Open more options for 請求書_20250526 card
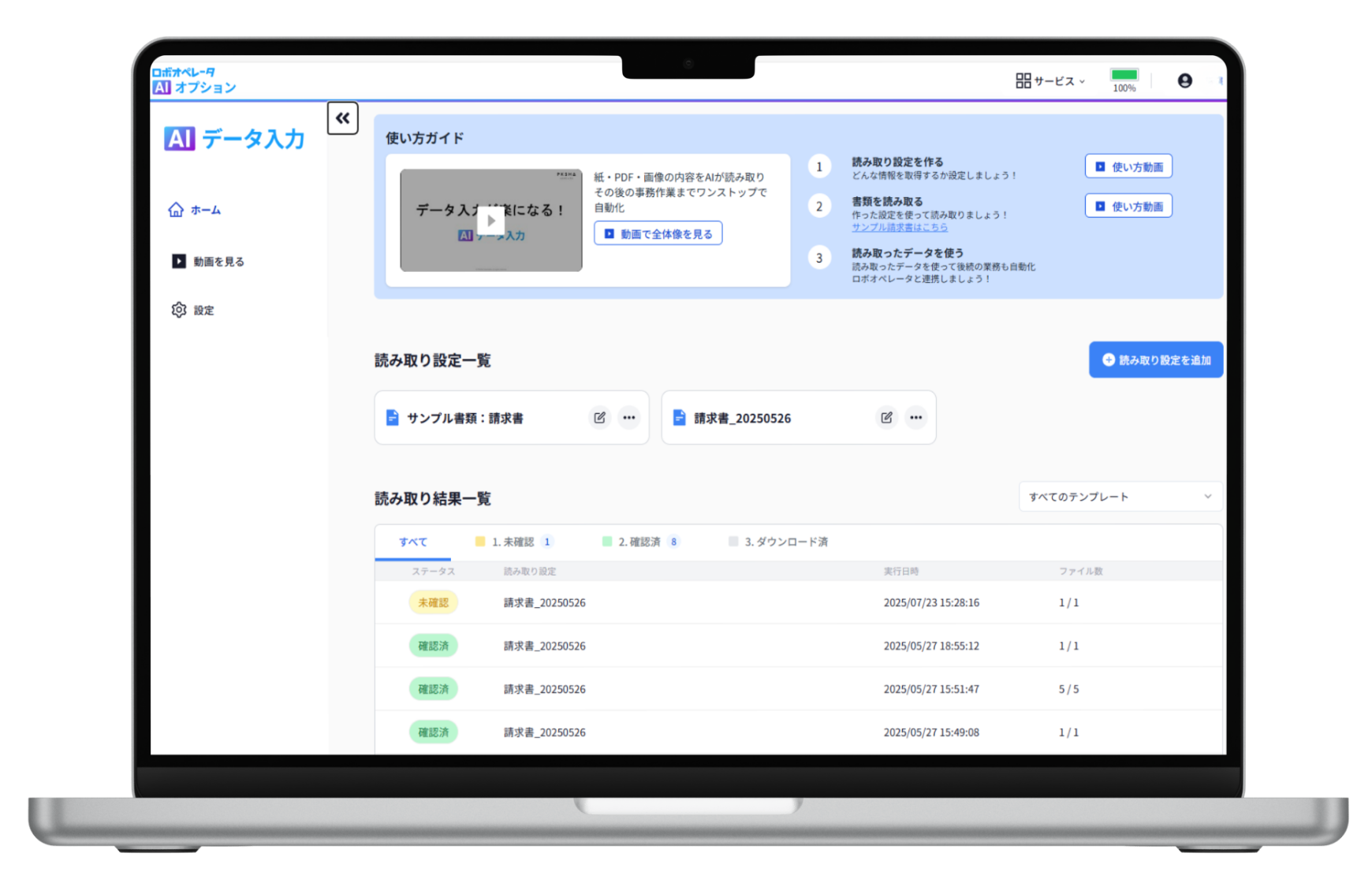Image resolution: width=1372 pixels, height=883 pixels. (915, 418)
